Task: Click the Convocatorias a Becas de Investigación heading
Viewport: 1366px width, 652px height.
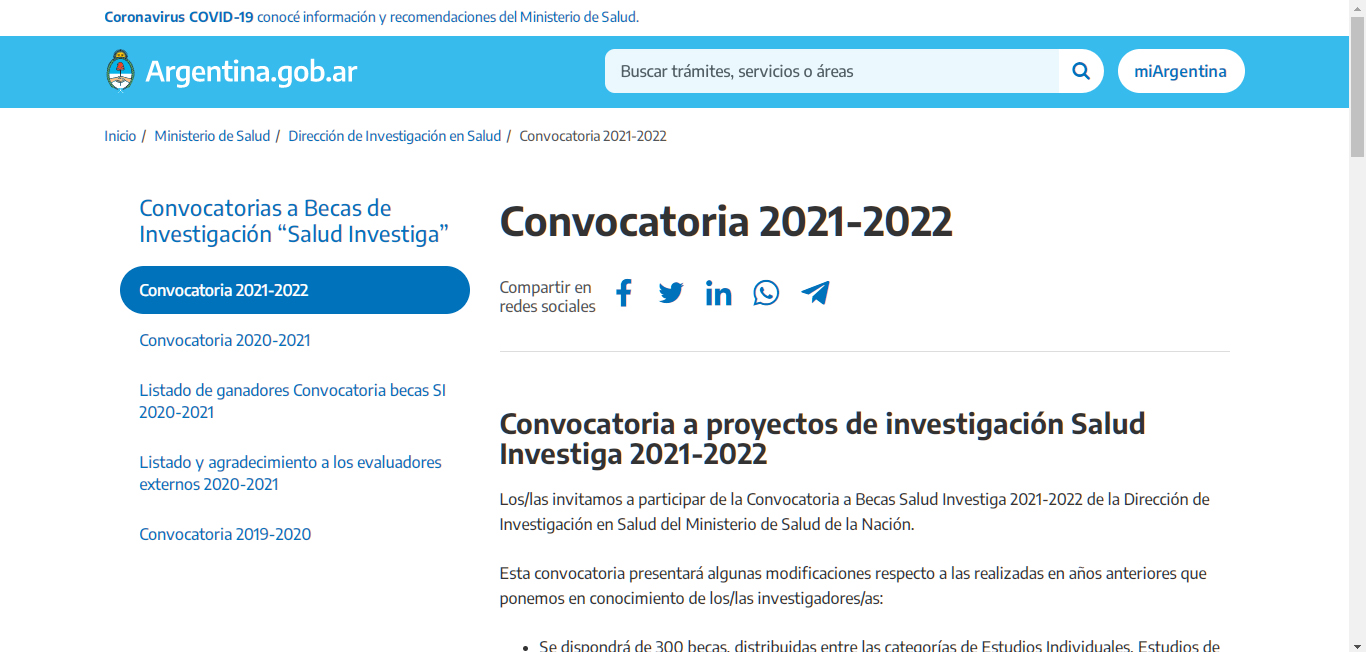Action: point(293,221)
